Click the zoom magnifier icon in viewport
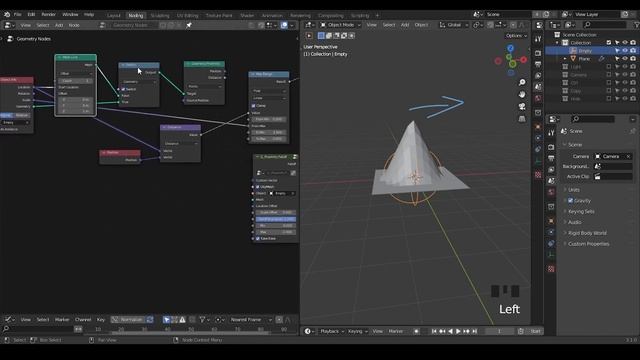Screen dimensions: 640x360 pos(522,82)
